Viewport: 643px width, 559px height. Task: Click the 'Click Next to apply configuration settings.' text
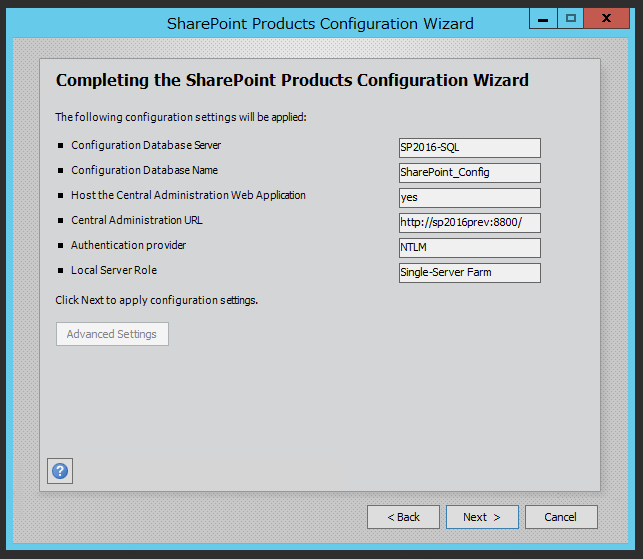pyautogui.click(x=157, y=300)
